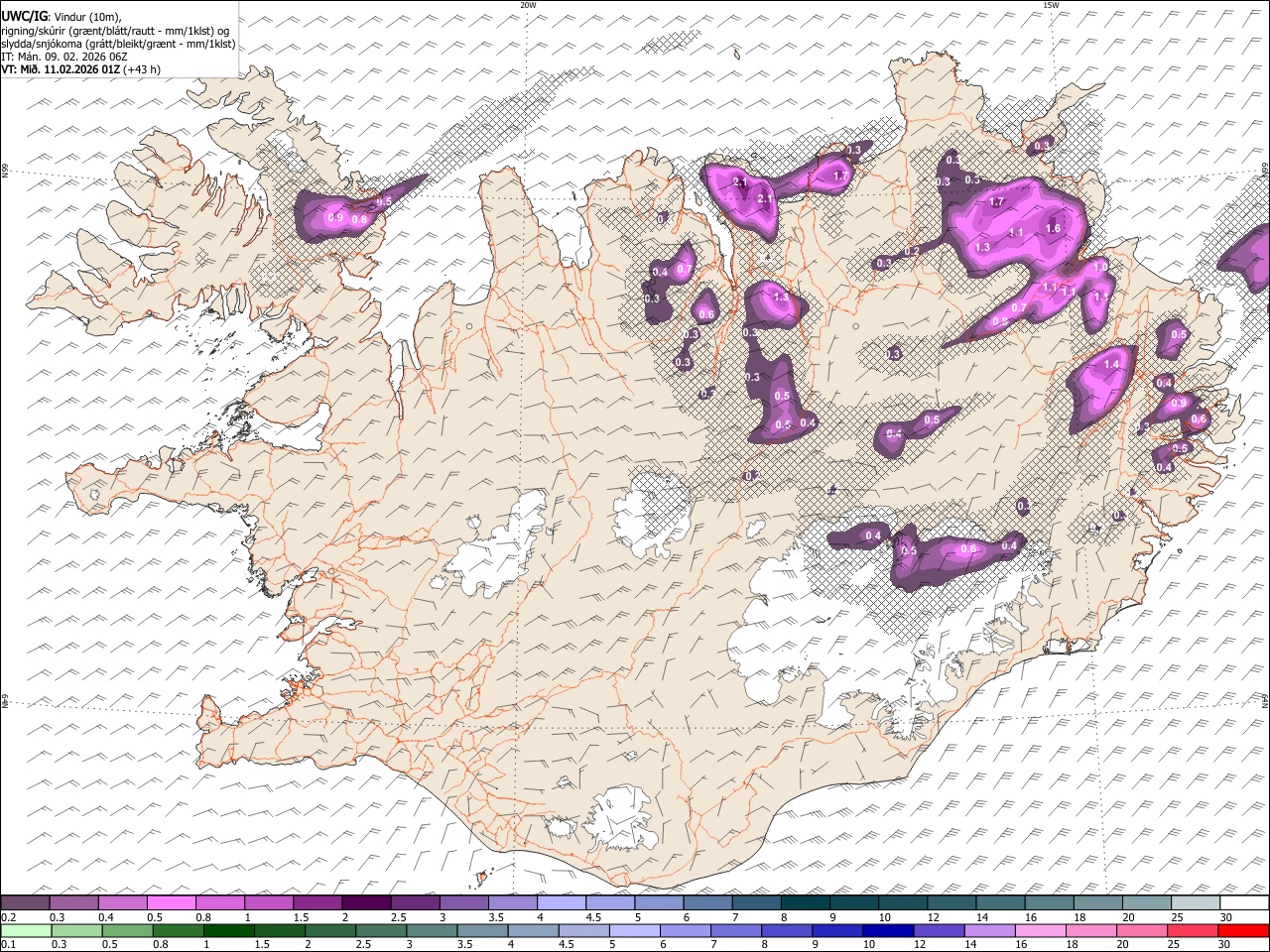Viewport: 1270px width, 952px height.
Task: Pick the 0.1–0.3 pale green rain swatch
Action: pos(26,930)
